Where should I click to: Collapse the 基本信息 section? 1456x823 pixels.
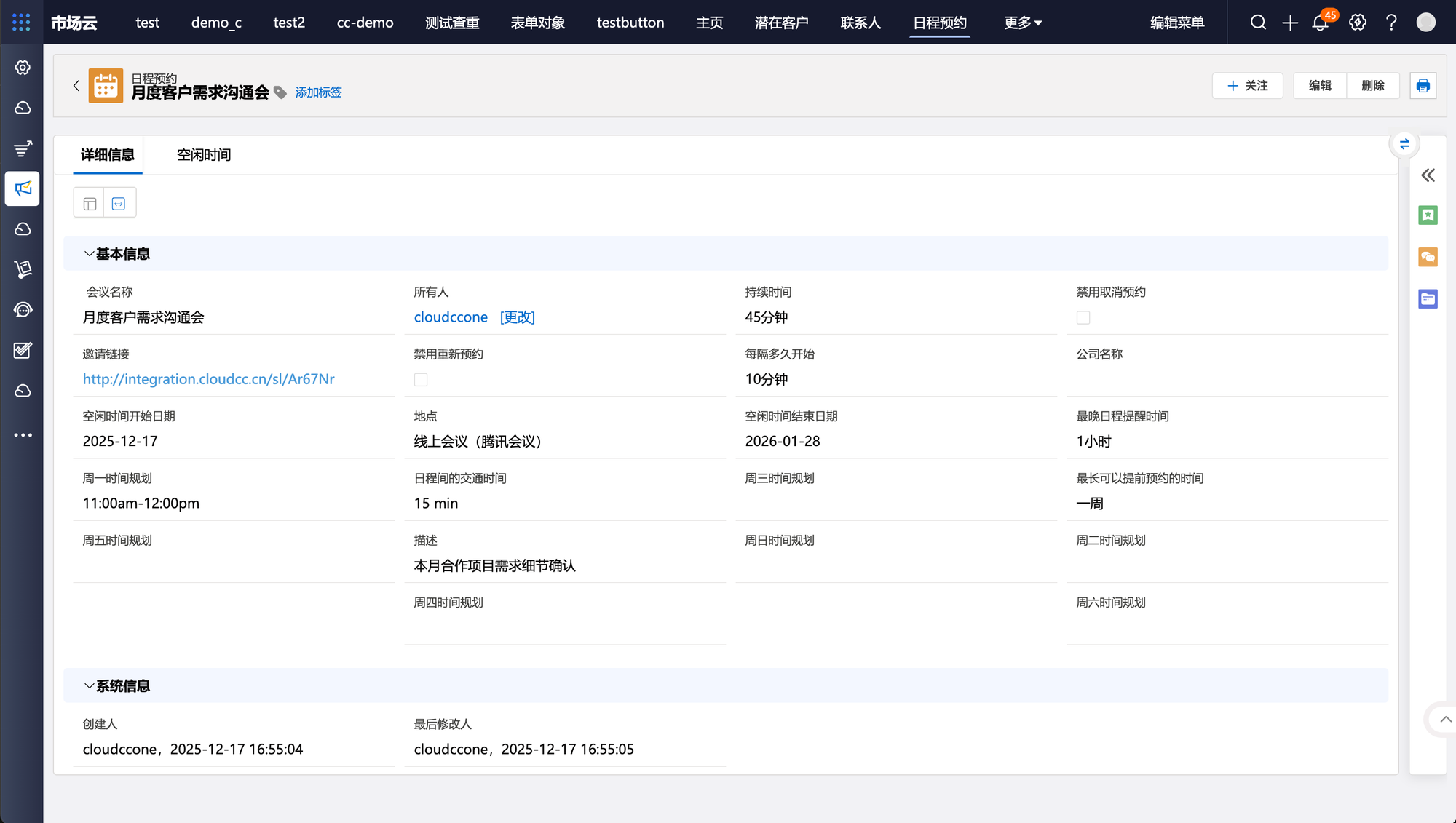coord(89,254)
